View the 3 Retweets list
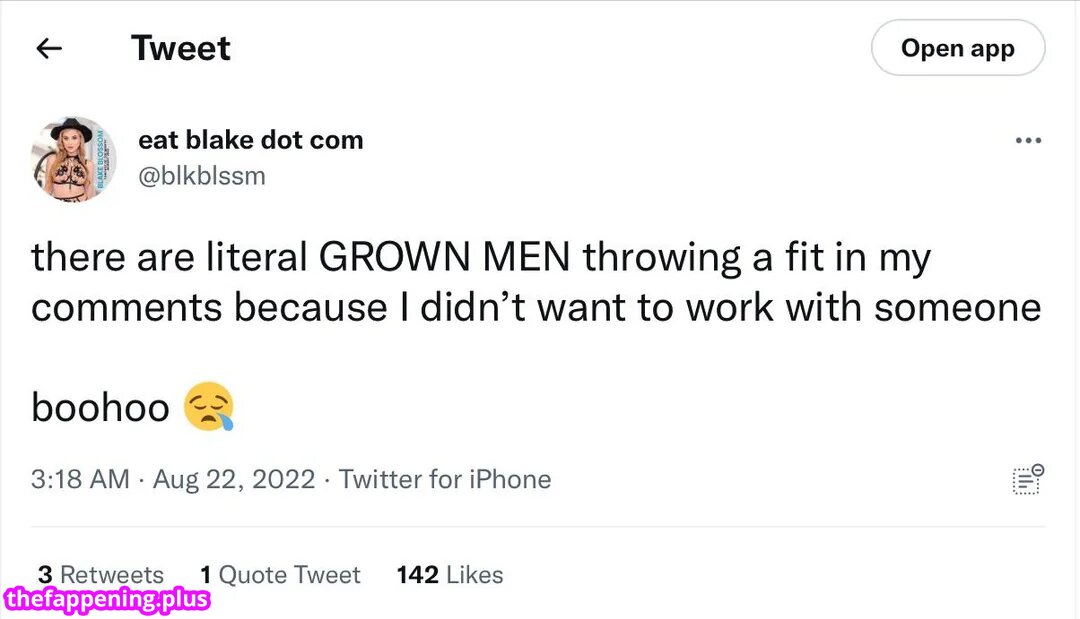The height and width of the screenshot is (619, 1080). [x=100, y=575]
